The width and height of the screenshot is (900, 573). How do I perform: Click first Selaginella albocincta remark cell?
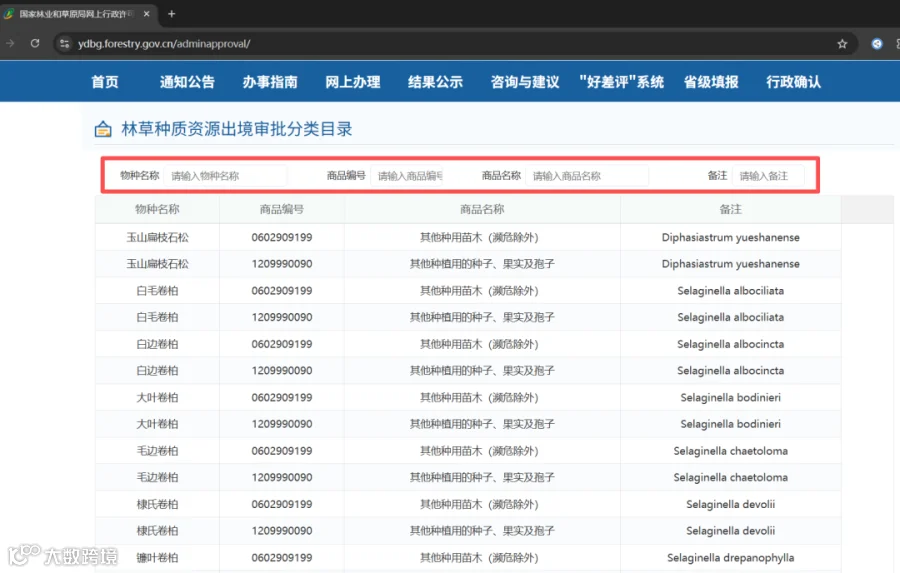pos(731,344)
